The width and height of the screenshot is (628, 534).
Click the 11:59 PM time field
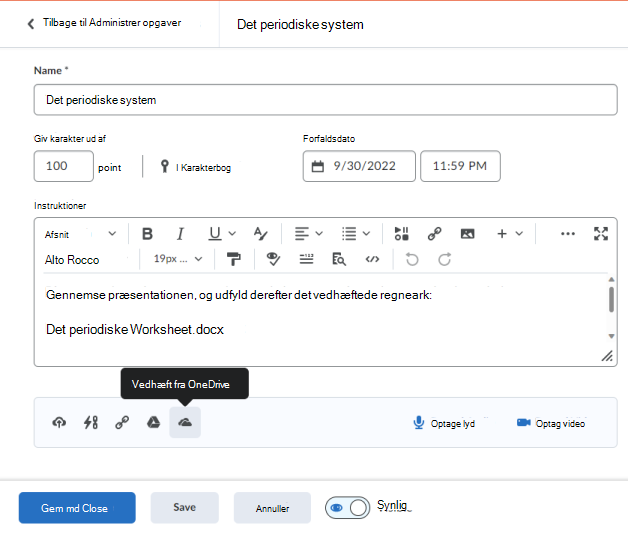tap(460, 166)
